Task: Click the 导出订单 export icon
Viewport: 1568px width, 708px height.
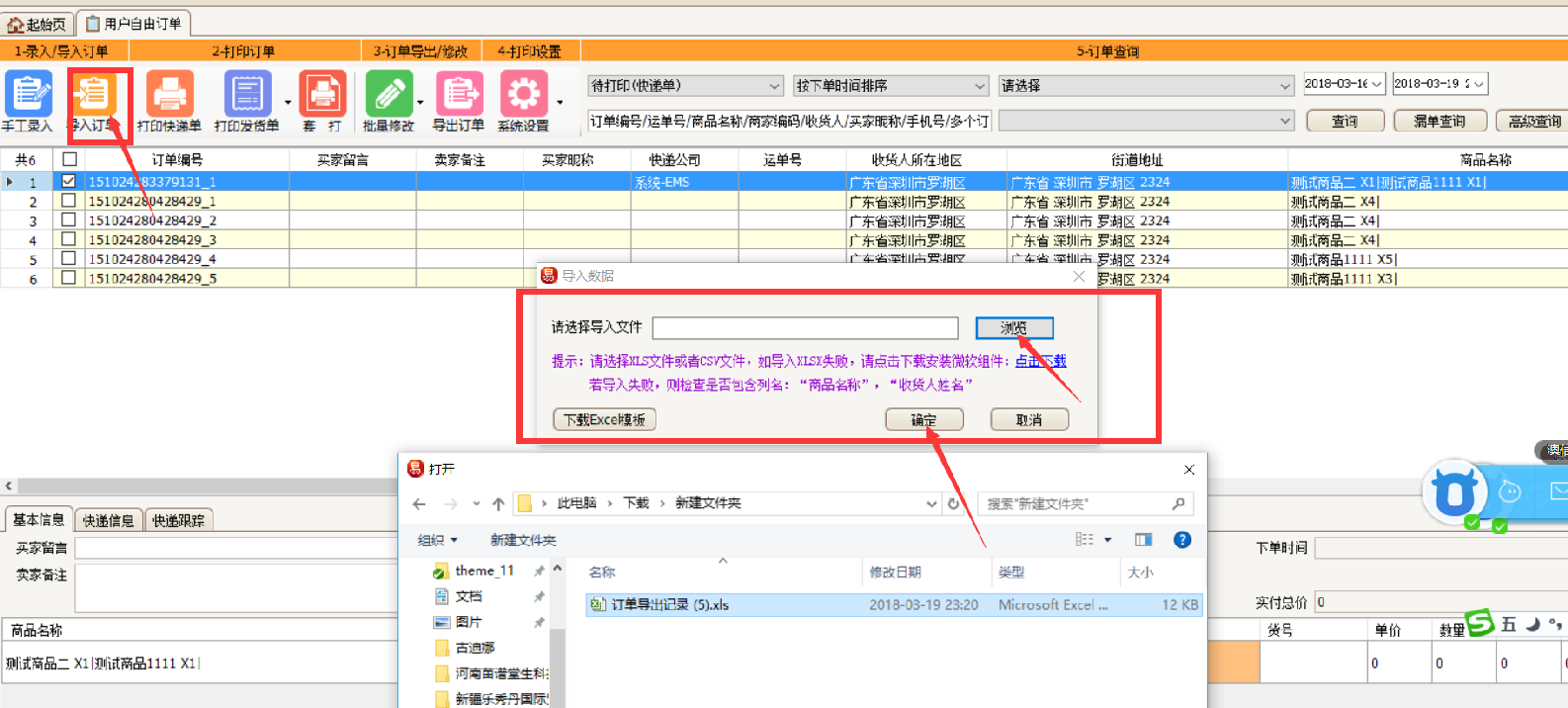Action: click(459, 95)
